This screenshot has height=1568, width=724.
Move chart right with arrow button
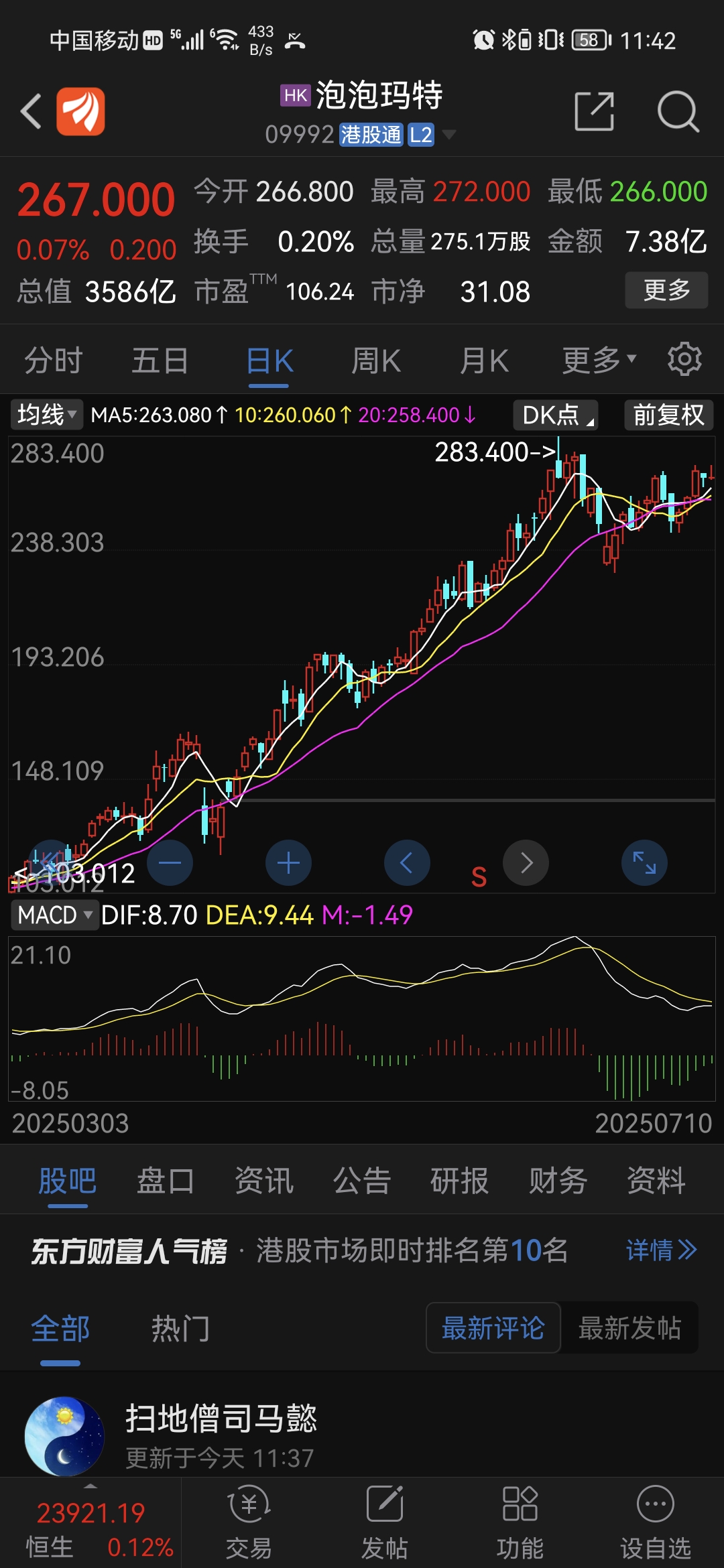tap(526, 862)
